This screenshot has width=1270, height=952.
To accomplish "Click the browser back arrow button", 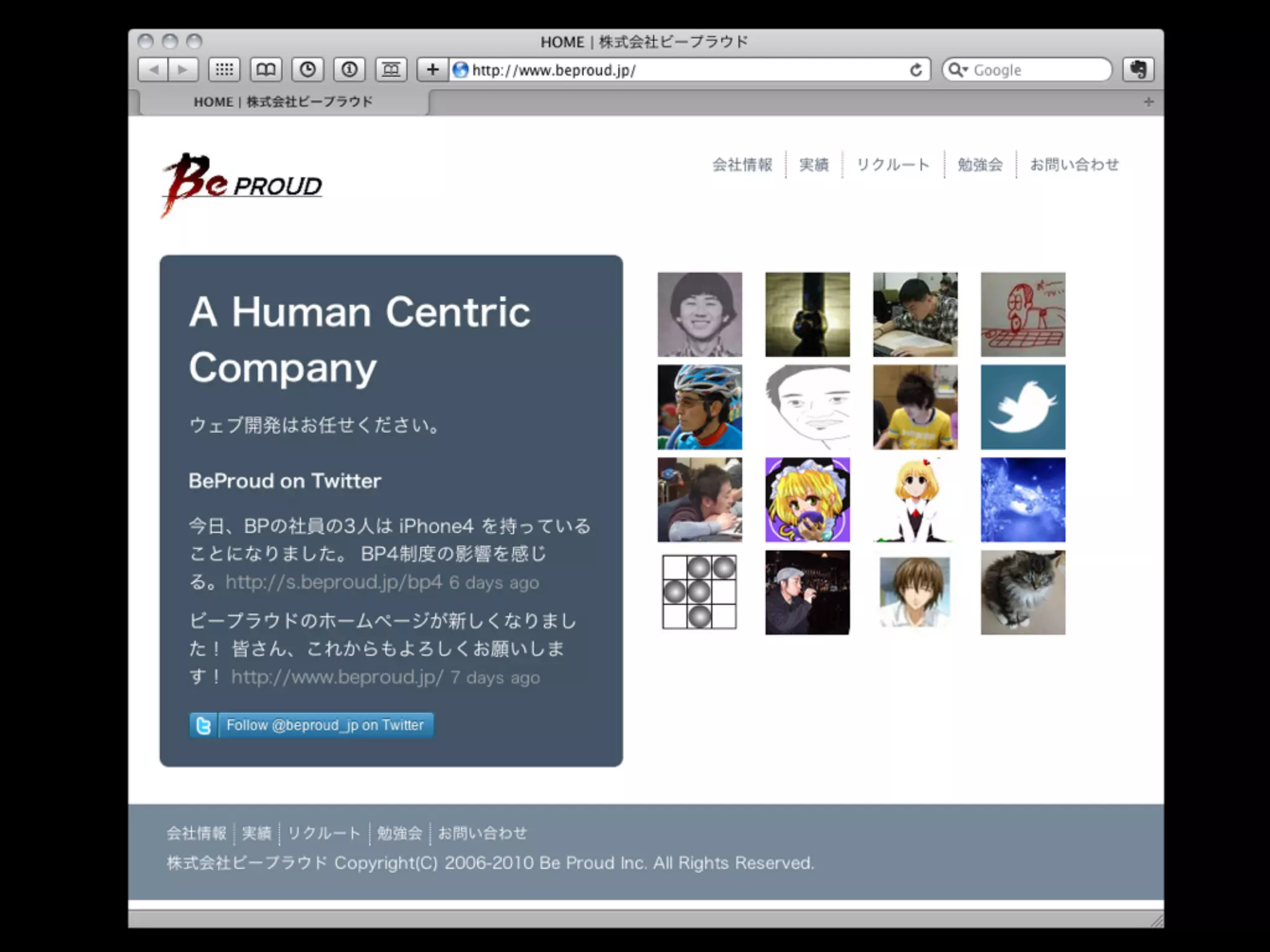I will (x=153, y=69).
